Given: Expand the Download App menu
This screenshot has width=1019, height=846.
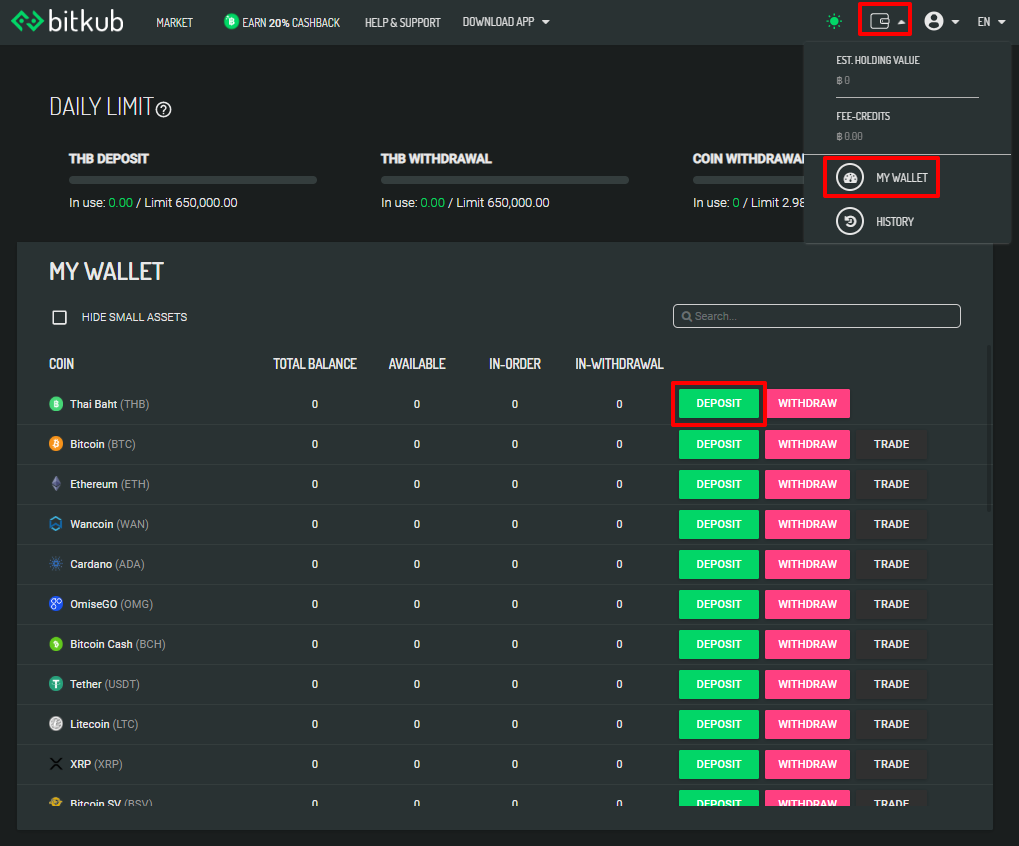Looking at the screenshot, I should (506, 22).
